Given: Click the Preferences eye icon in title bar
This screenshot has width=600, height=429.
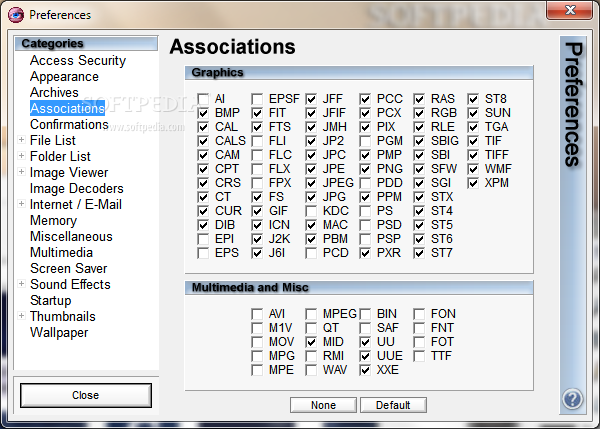Looking at the screenshot, I should [x=16, y=15].
